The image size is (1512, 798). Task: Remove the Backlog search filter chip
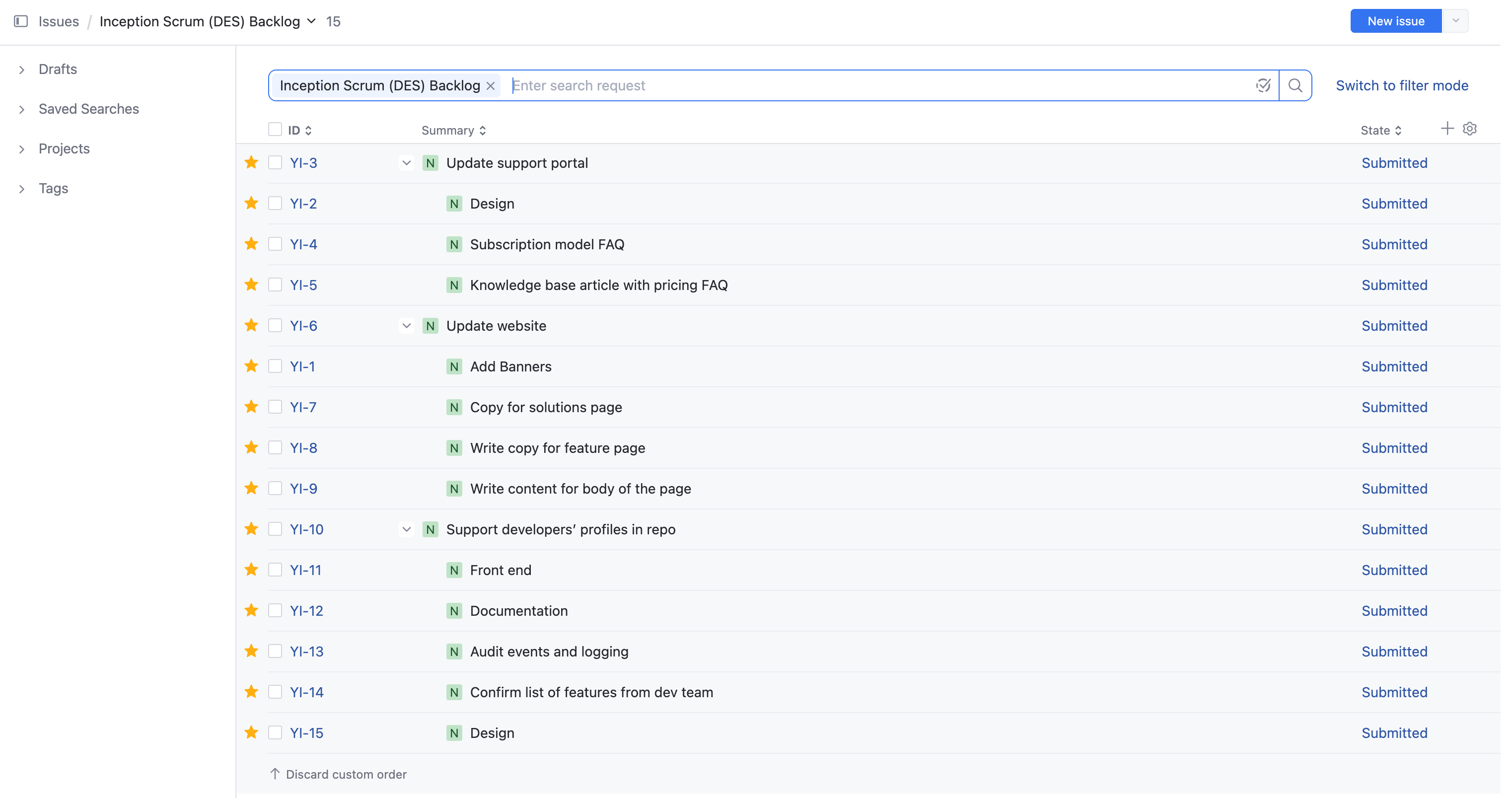click(490, 85)
